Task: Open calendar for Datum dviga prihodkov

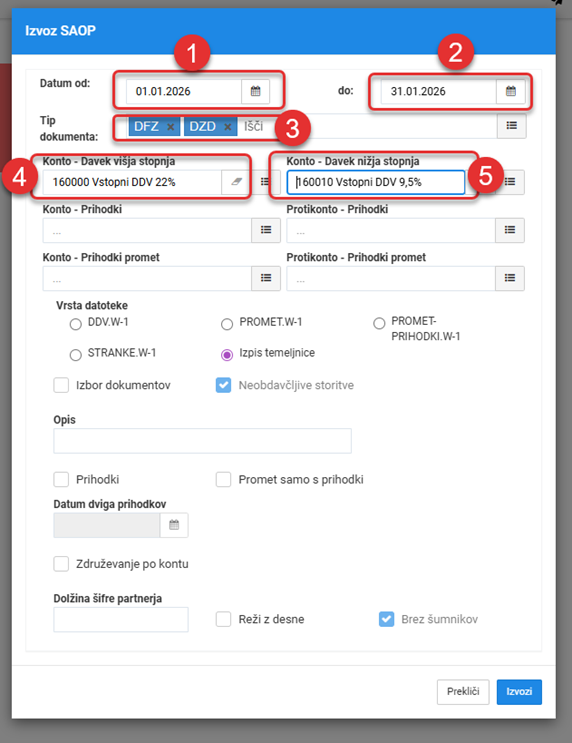Action: click(x=174, y=525)
